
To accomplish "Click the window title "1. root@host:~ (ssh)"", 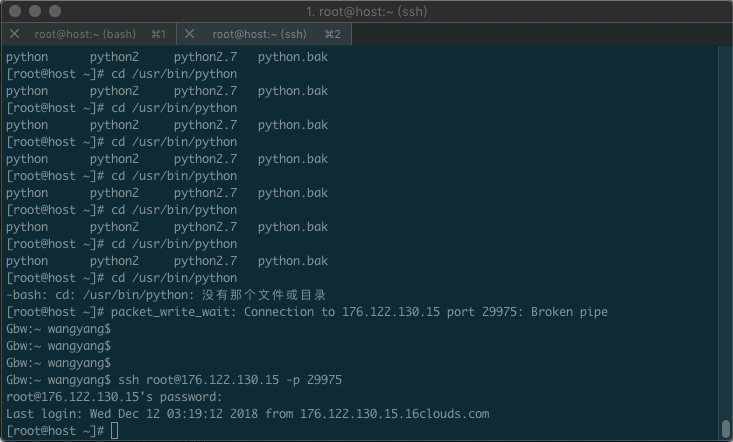I will click(366, 11).
